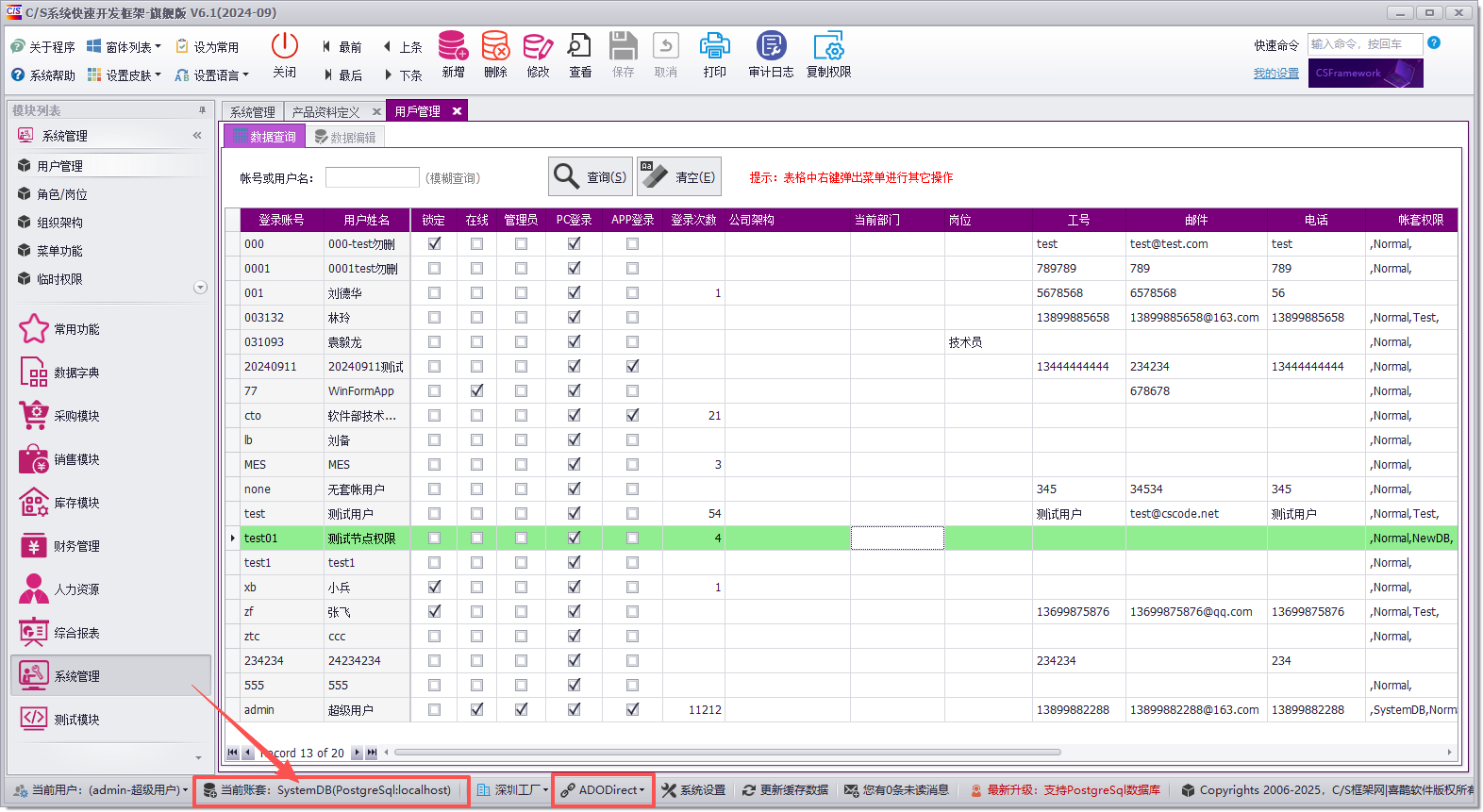Click the 保存 (save) floppy icon
The image size is (1483, 812).
click(623, 55)
